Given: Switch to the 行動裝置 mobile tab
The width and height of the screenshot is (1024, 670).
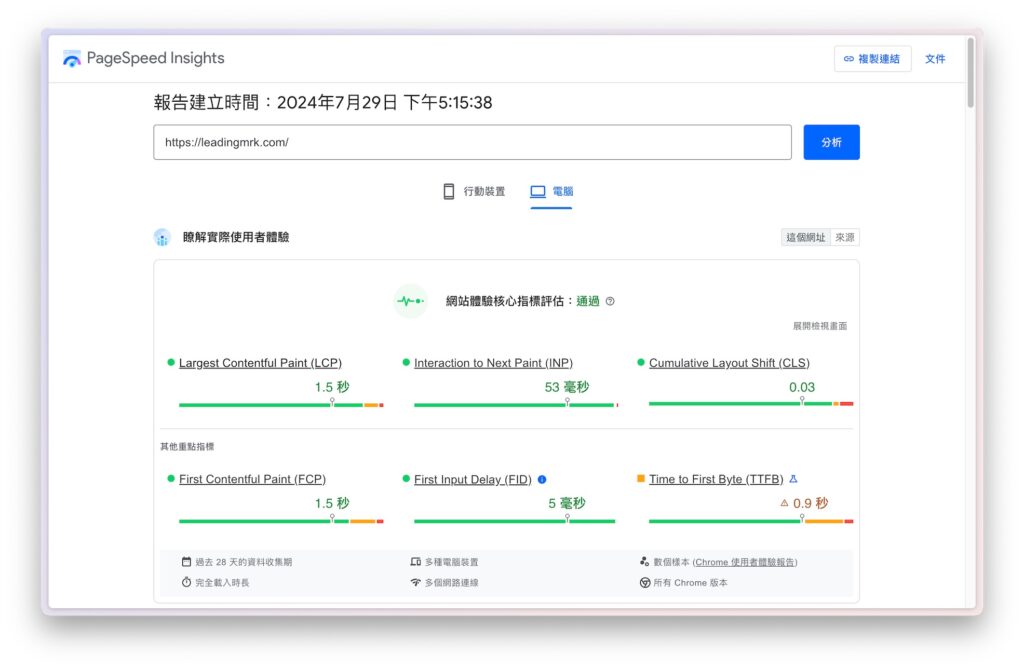Looking at the screenshot, I should 473,191.
